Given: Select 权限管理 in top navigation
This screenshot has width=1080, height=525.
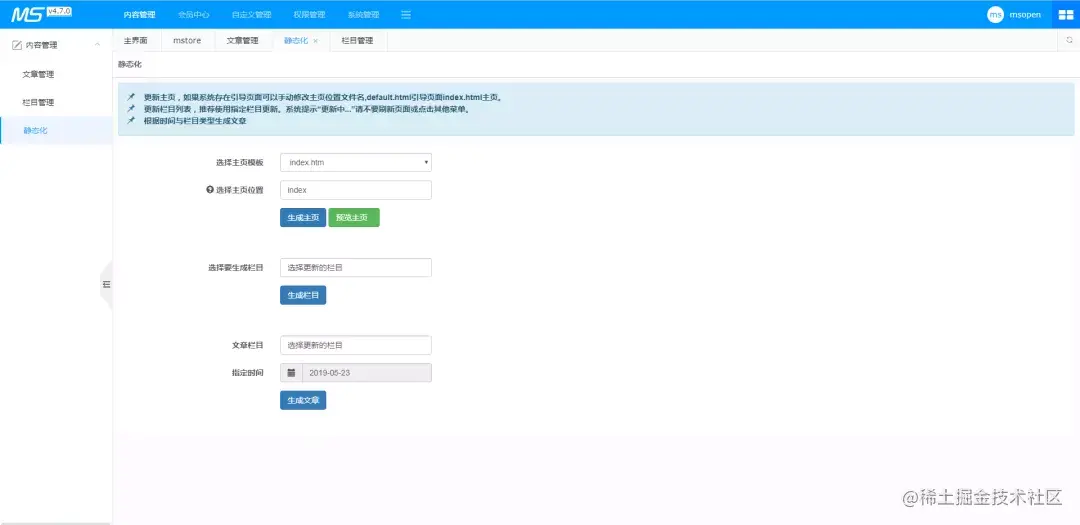Looking at the screenshot, I should click(309, 14).
